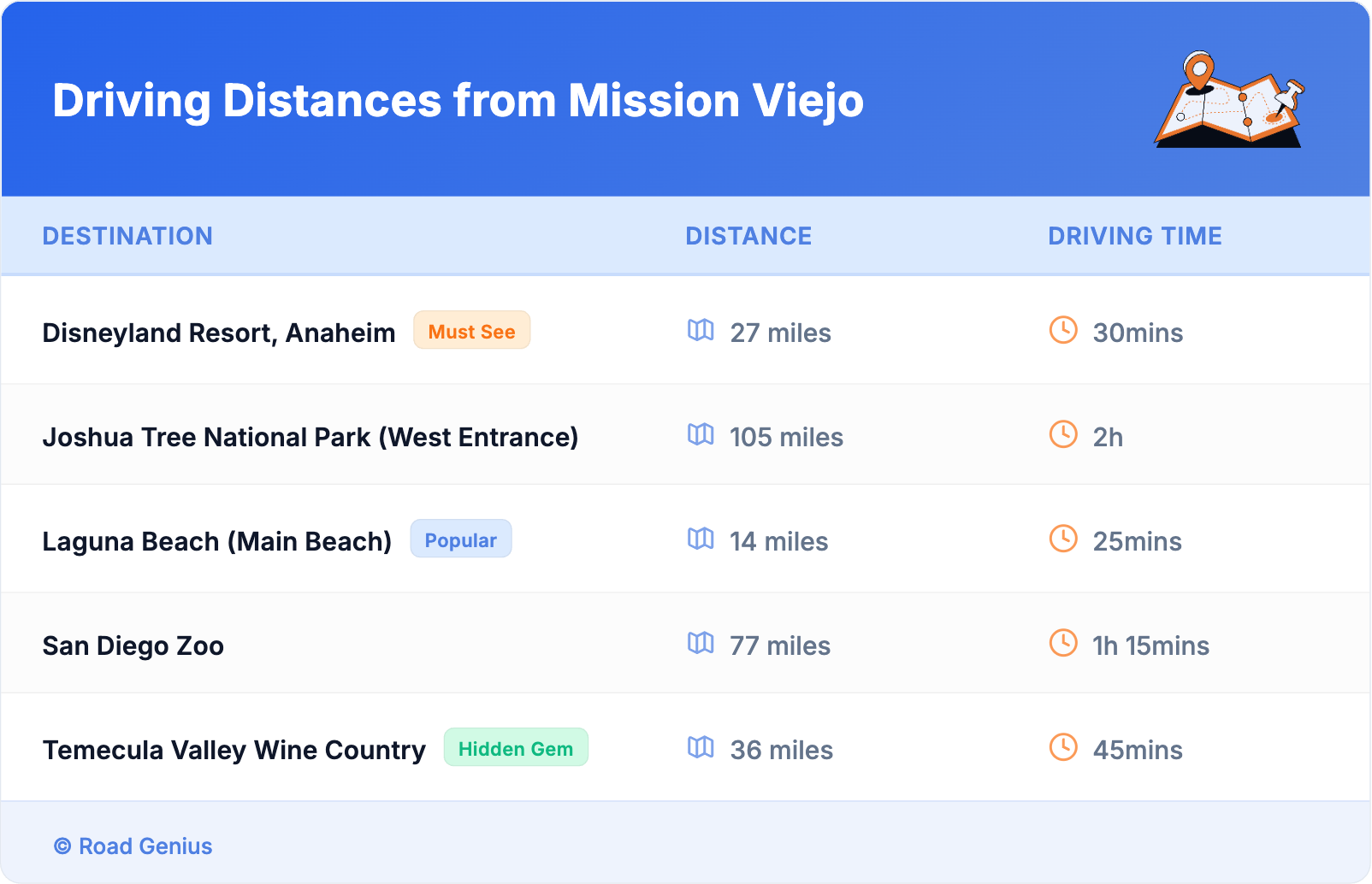Click the Distance column header

(x=748, y=236)
